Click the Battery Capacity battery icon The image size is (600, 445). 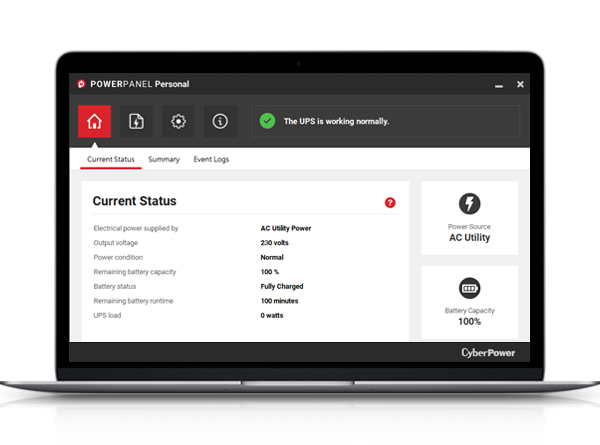pyautogui.click(x=469, y=289)
